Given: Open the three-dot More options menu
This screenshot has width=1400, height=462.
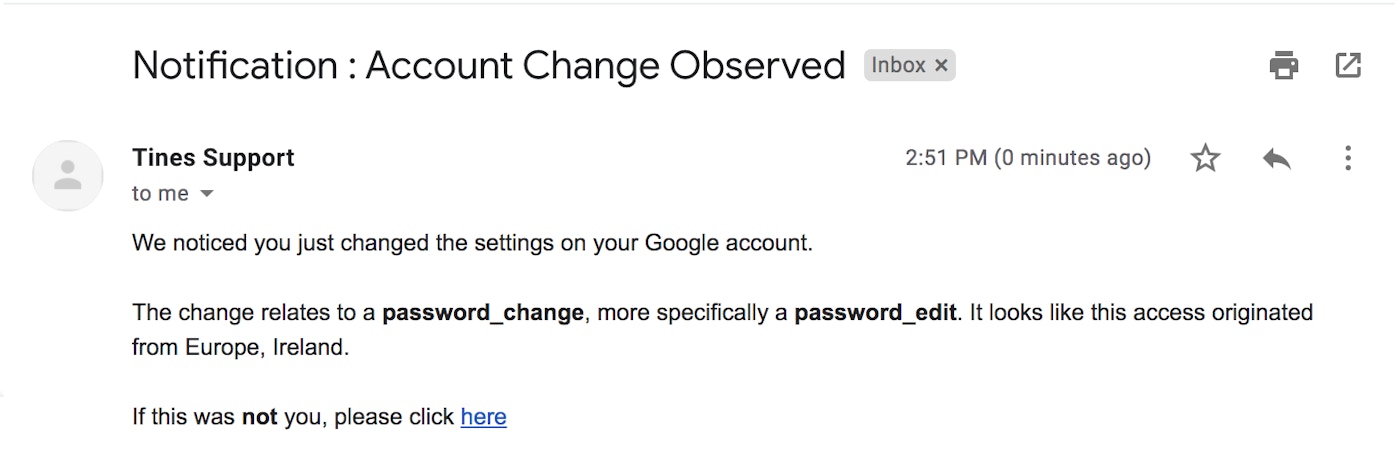Looking at the screenshot, I should (x=1348, y=158).
